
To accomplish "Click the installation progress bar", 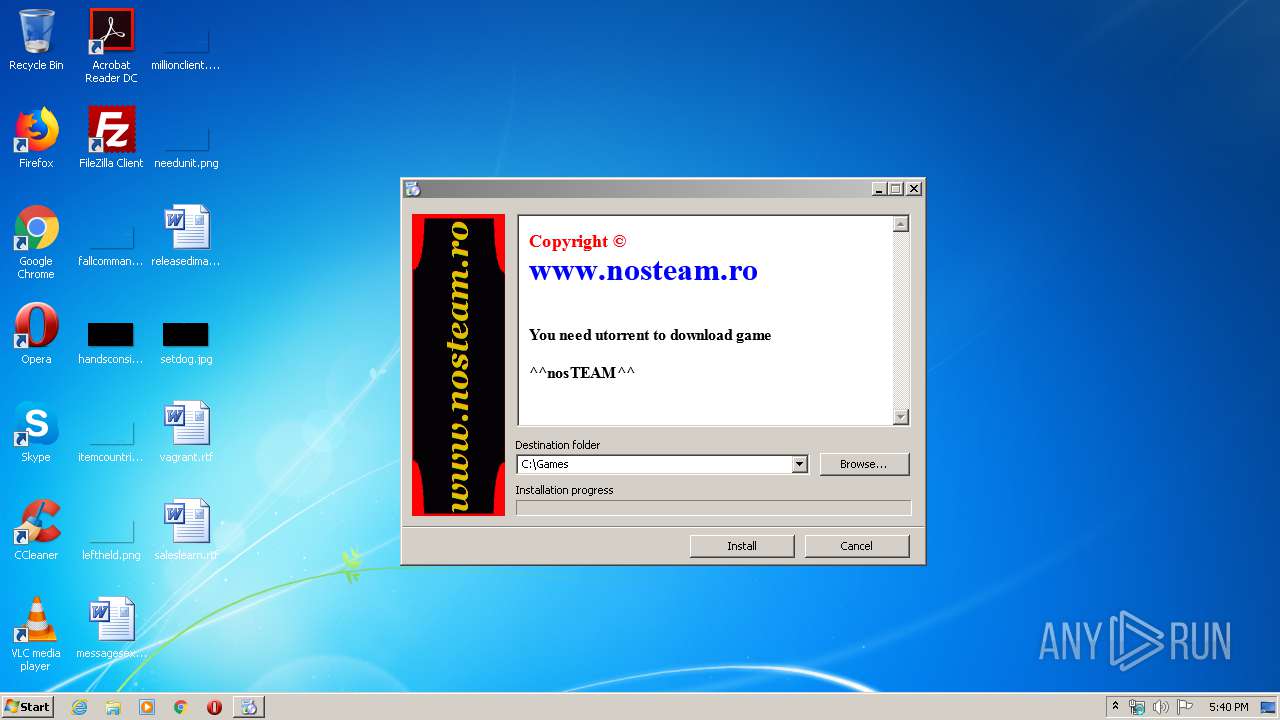I will click(x=713, y=508).
